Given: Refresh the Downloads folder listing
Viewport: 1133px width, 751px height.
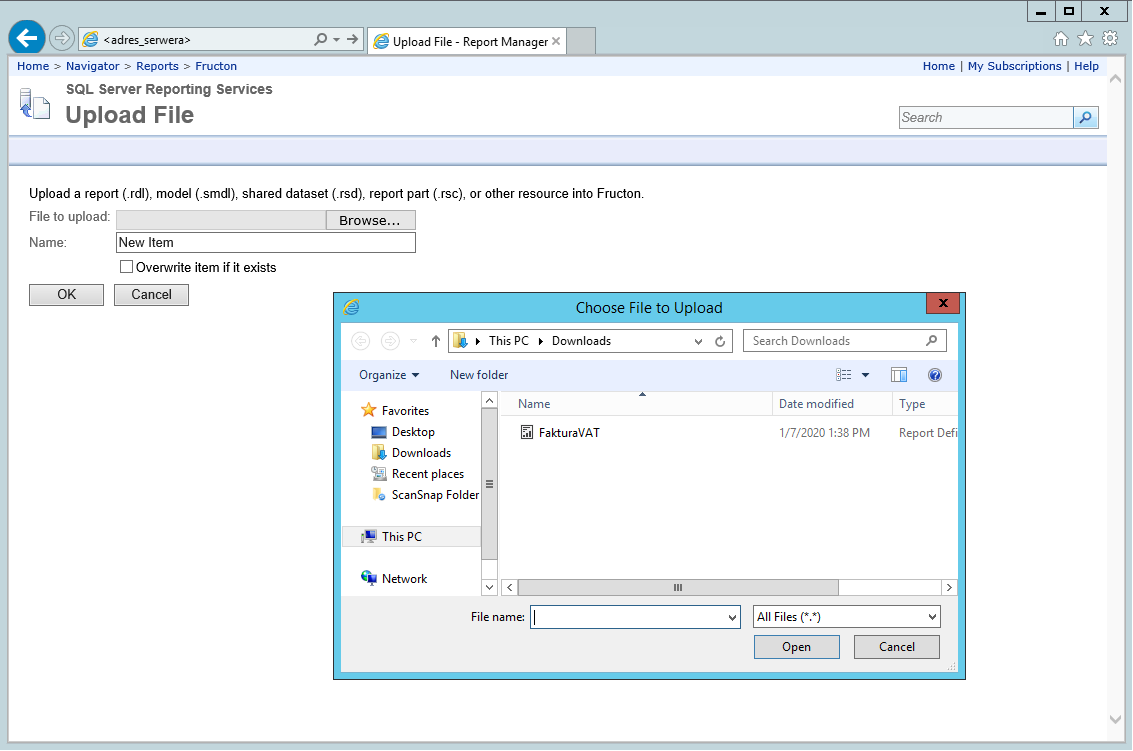Looking at the screenshot, I should pos(720,341).
